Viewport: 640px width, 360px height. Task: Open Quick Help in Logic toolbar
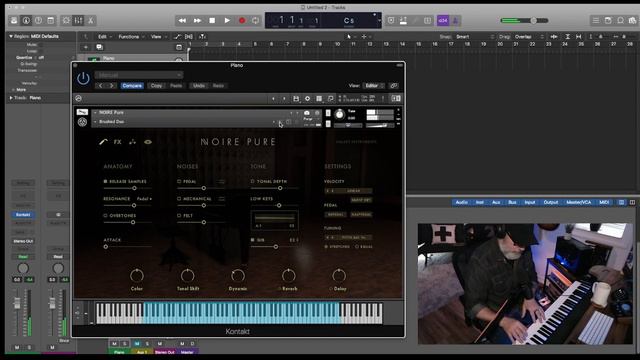tap(38, 20)
